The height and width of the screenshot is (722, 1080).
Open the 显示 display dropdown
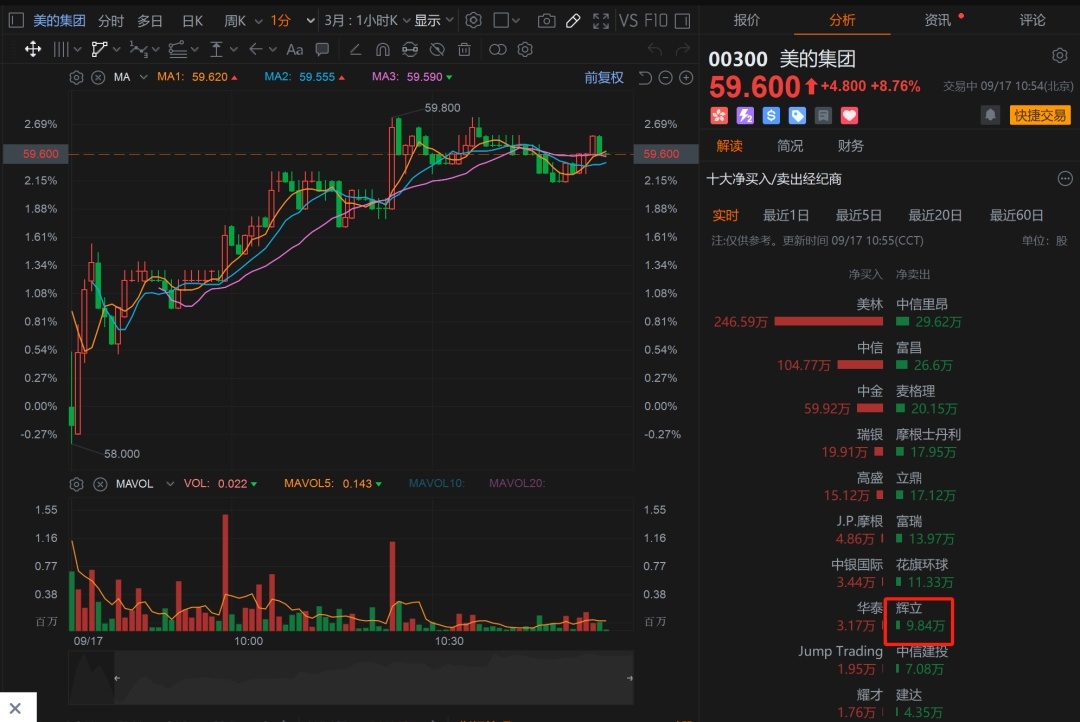[434, 20]
